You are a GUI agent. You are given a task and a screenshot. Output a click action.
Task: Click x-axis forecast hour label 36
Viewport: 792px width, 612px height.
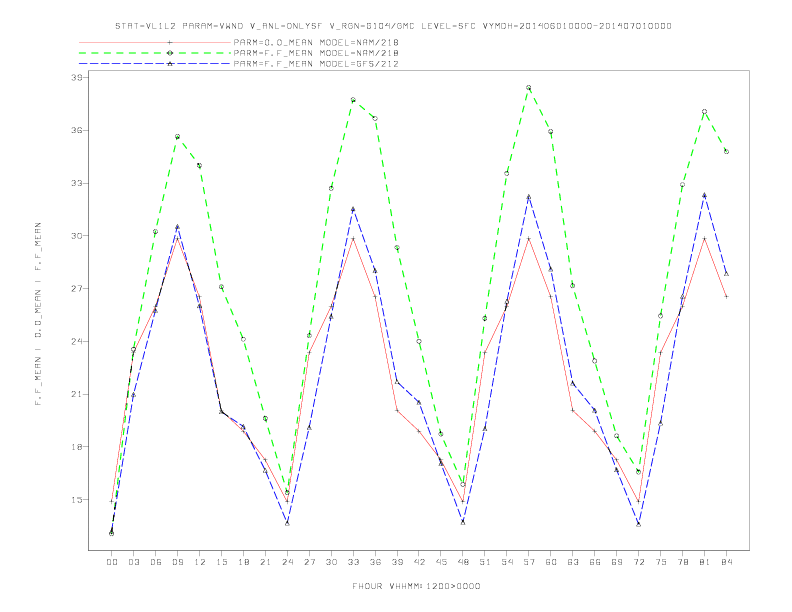coord(375,562)
